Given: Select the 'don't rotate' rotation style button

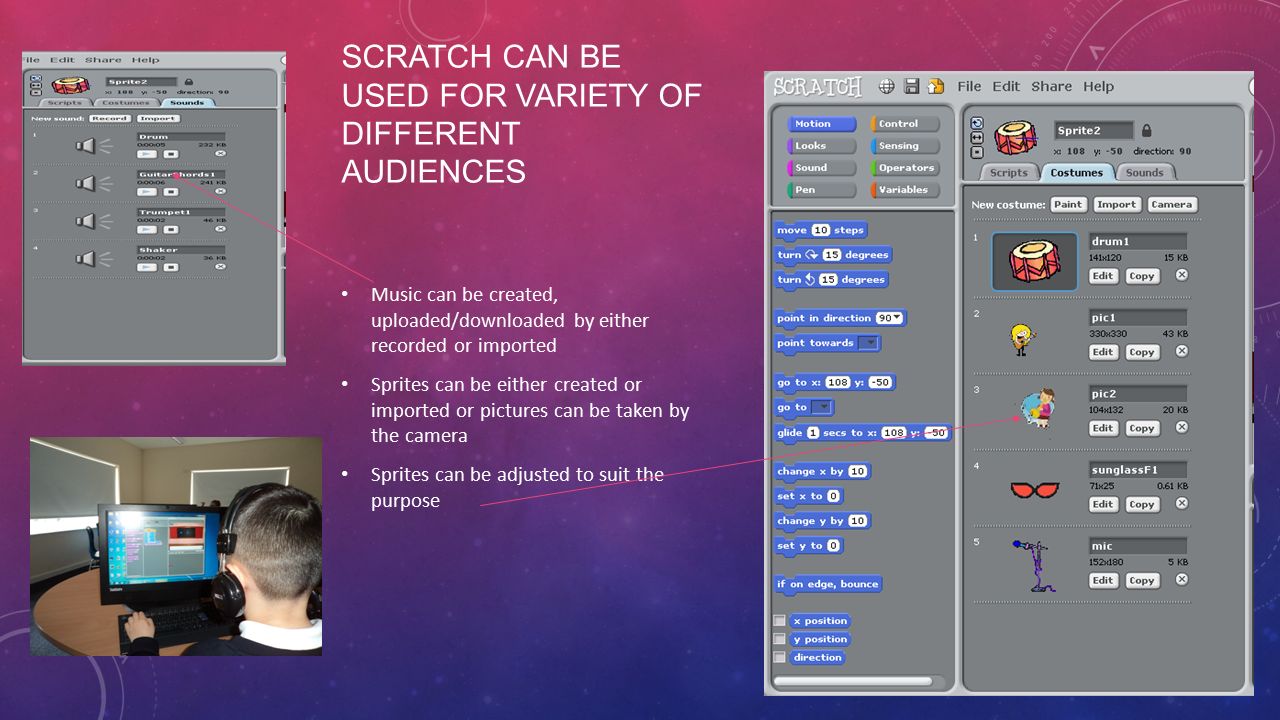Looking at the screenshot, I should click(x=977, y=152).
